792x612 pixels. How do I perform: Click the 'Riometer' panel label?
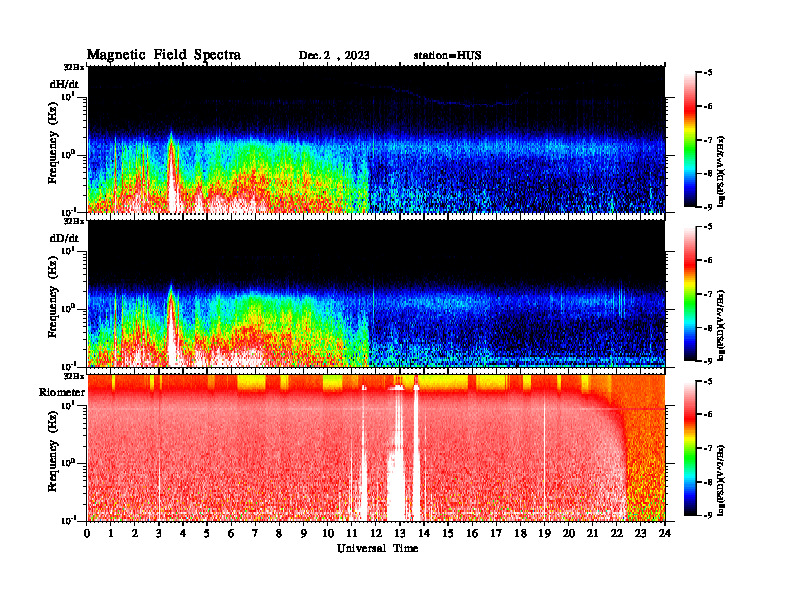pos(62,392)
